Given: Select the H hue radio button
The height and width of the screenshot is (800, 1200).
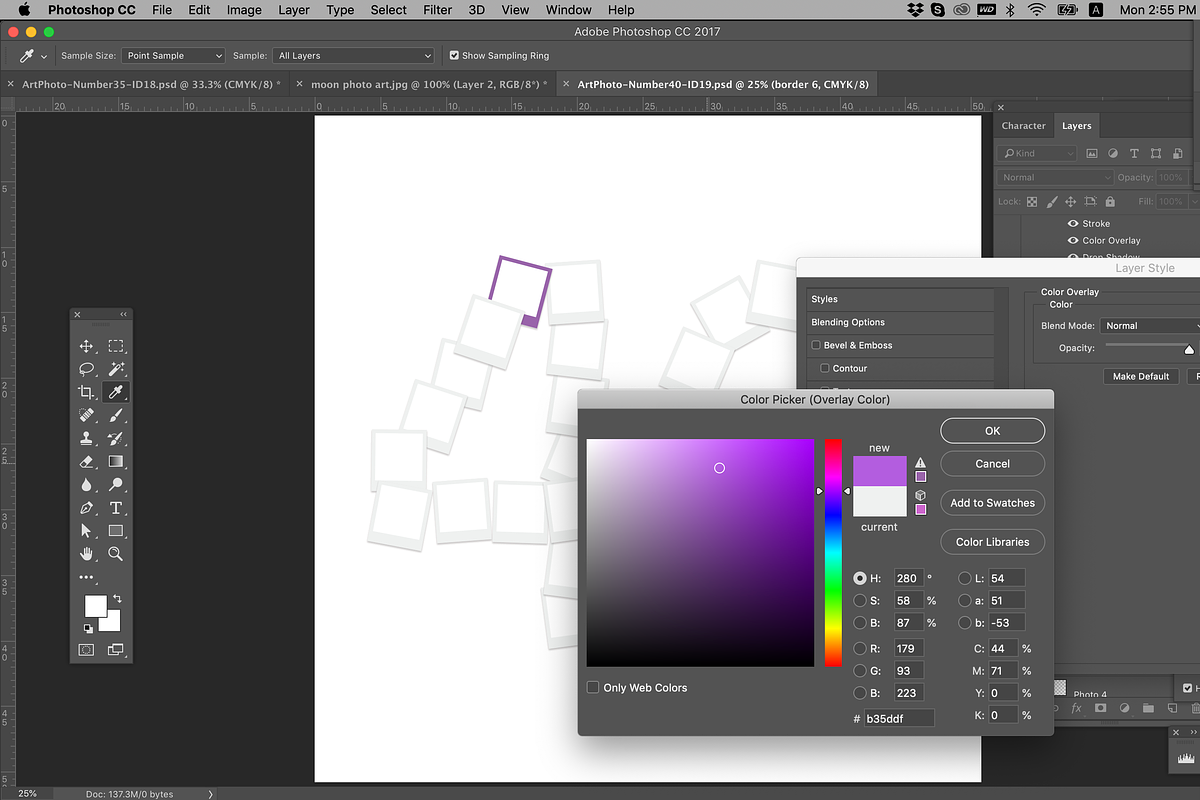Looking at the screenshot, I should point(860,578).
